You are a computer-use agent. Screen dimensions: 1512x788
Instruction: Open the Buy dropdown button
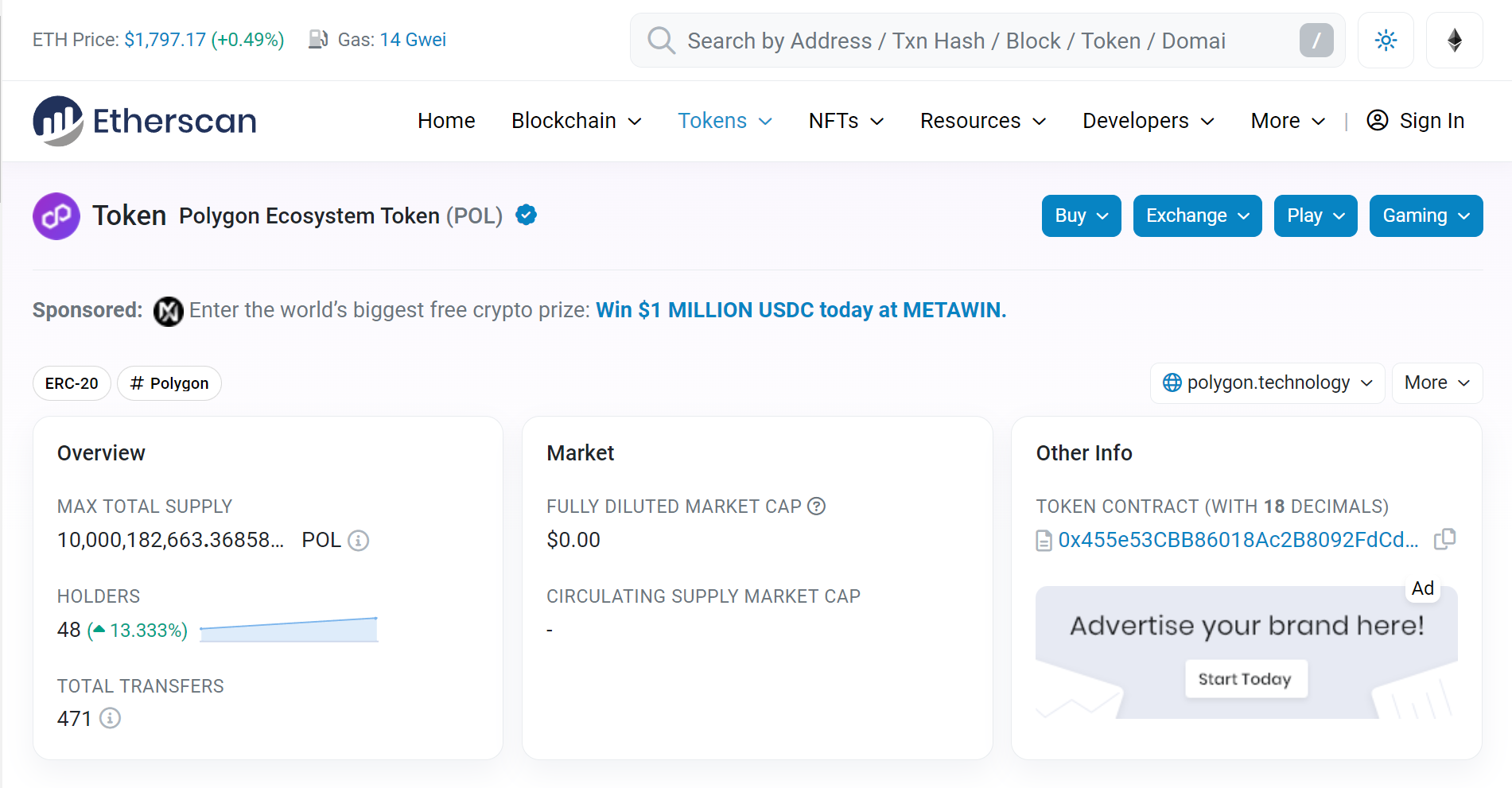tap(1082, 215)
